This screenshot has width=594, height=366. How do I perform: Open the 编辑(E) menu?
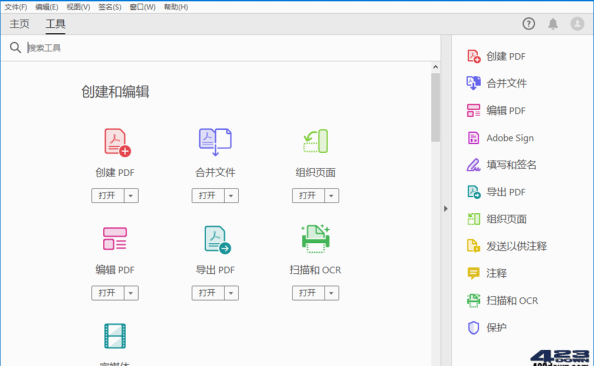(47, 7)
